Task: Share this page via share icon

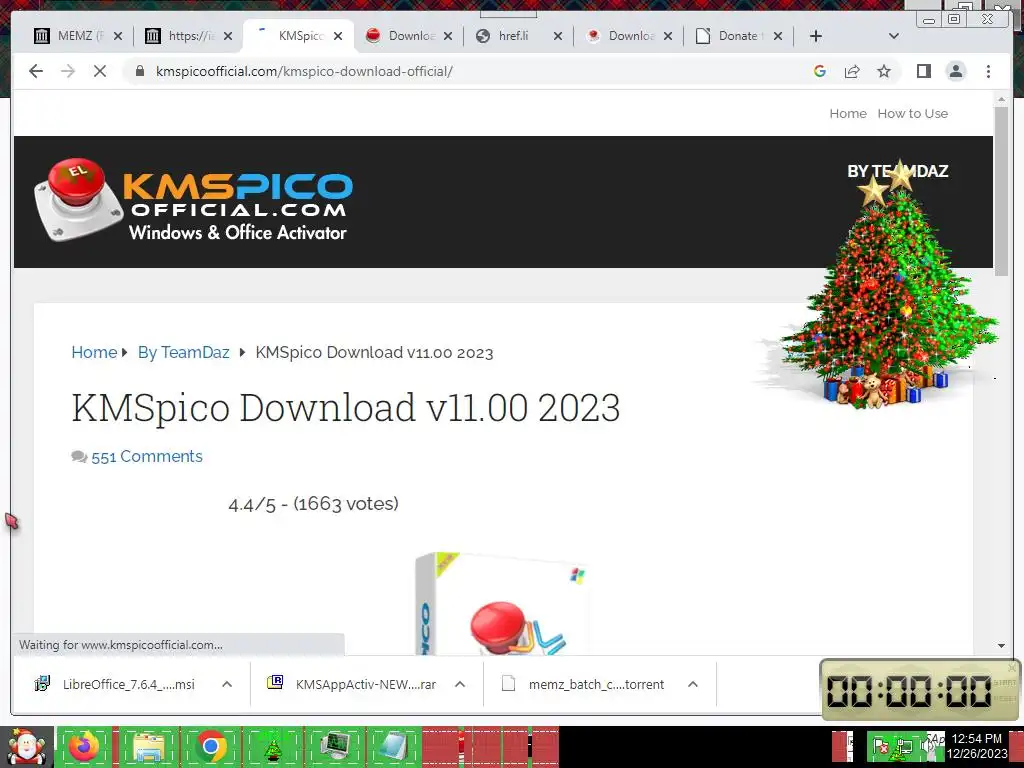Action: click(x=852, y=71)
